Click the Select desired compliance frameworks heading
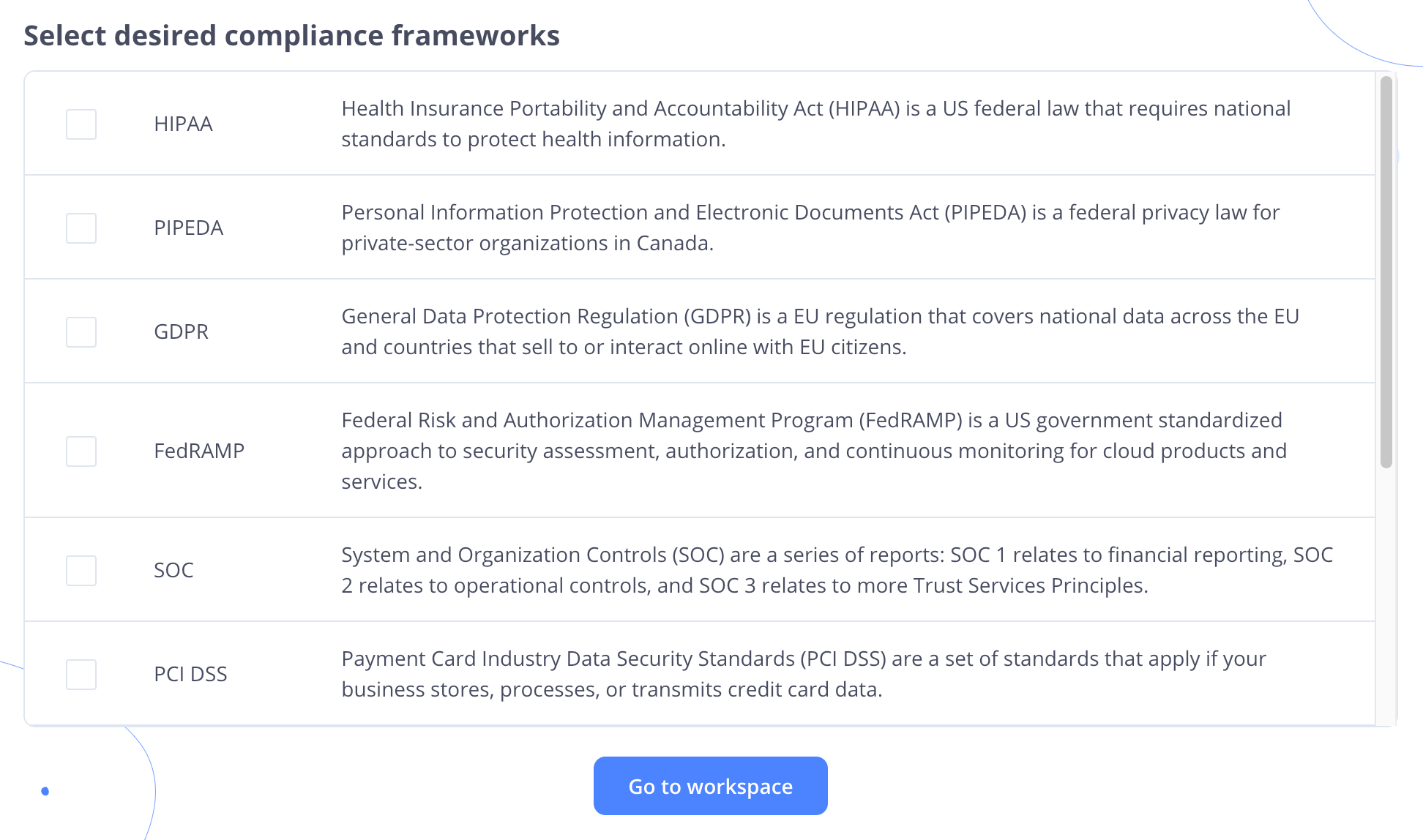 (291, 36)
